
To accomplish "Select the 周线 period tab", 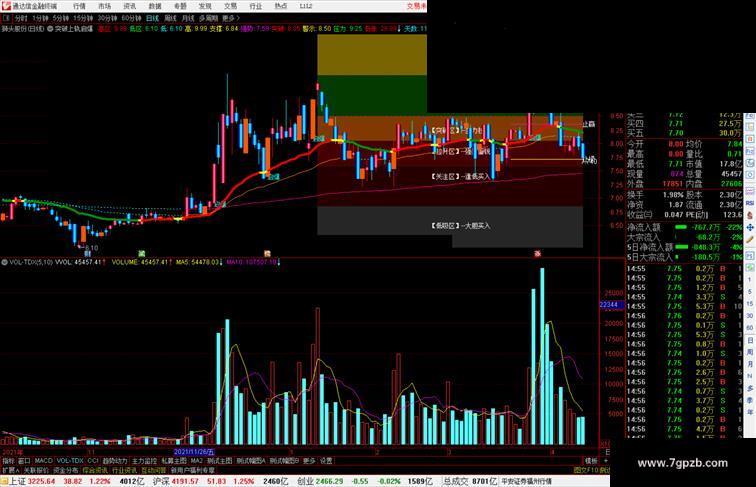I will [x=170, y=18].
